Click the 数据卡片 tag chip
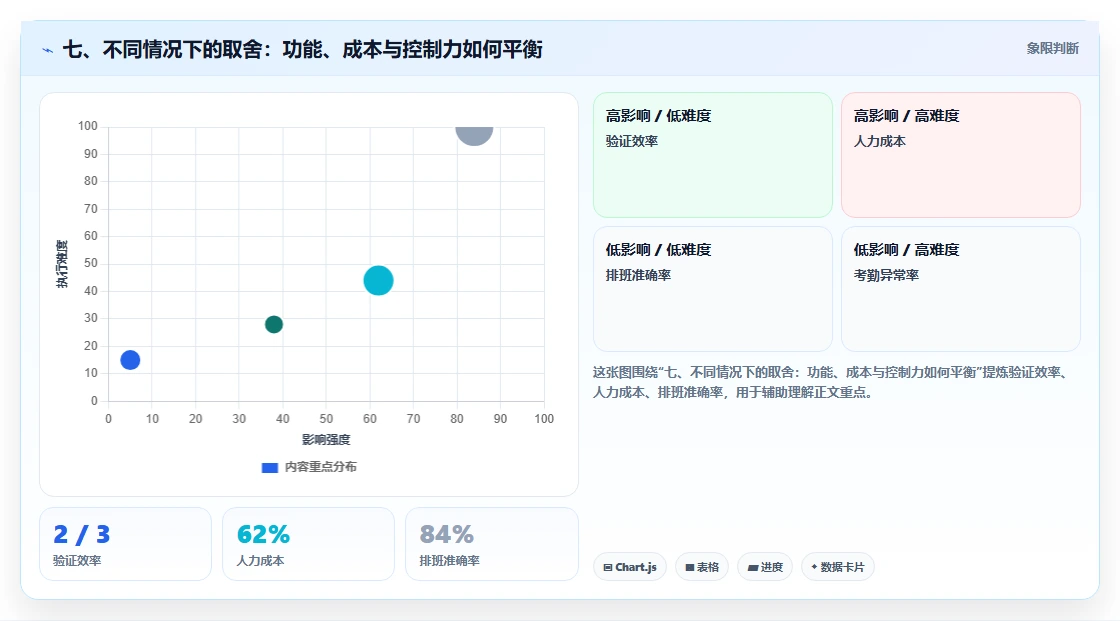Image resolution: width=1120 pixels, height=621 pixels. tap(838, 567)
